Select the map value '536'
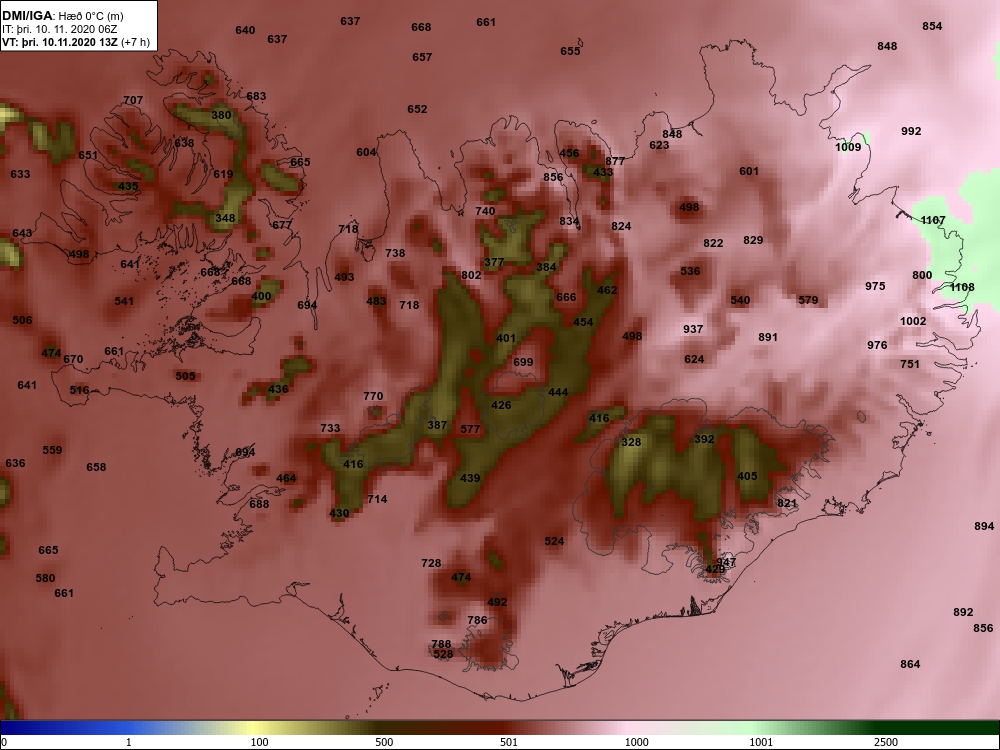The width and height of the screenshot is (1000, 750). pyautogui.click(x=690, y=271)
